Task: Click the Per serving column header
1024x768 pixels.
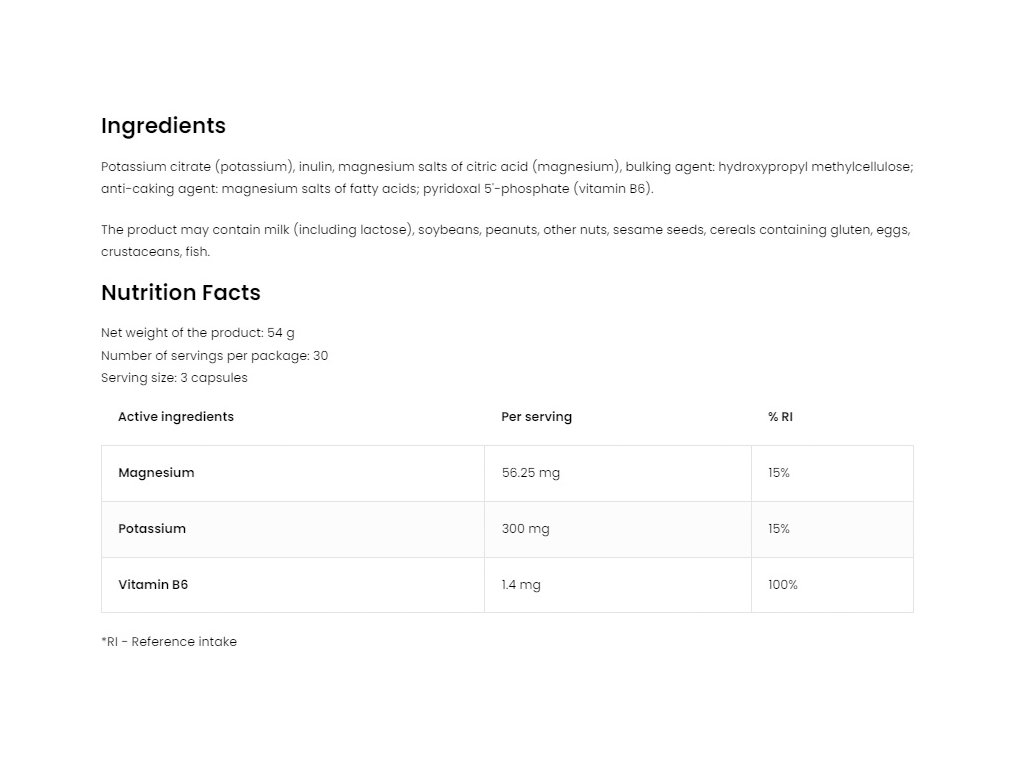Action: point(536,417)
